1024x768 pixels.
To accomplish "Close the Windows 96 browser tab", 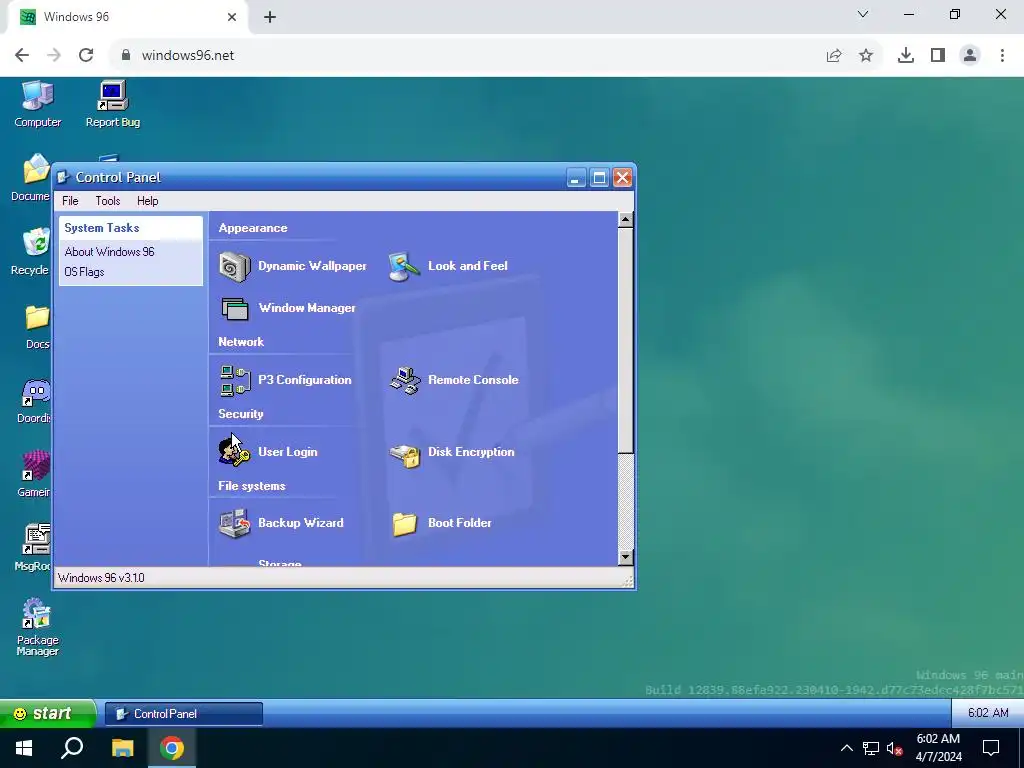I will pyautogui.click(x=232, y=18).
